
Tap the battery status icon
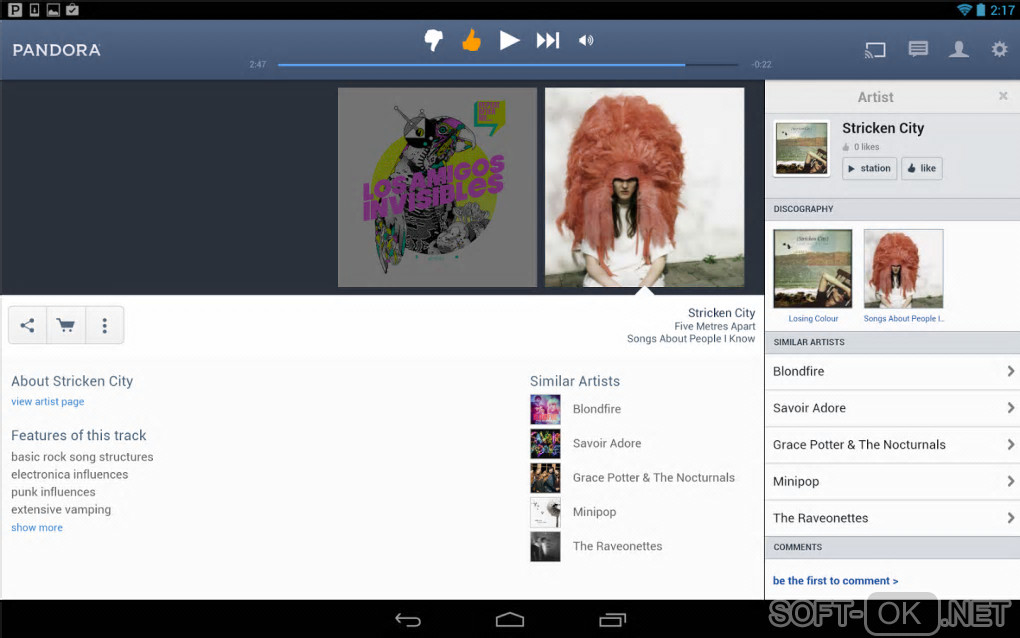pyautogui.click(x=980, y=10)
